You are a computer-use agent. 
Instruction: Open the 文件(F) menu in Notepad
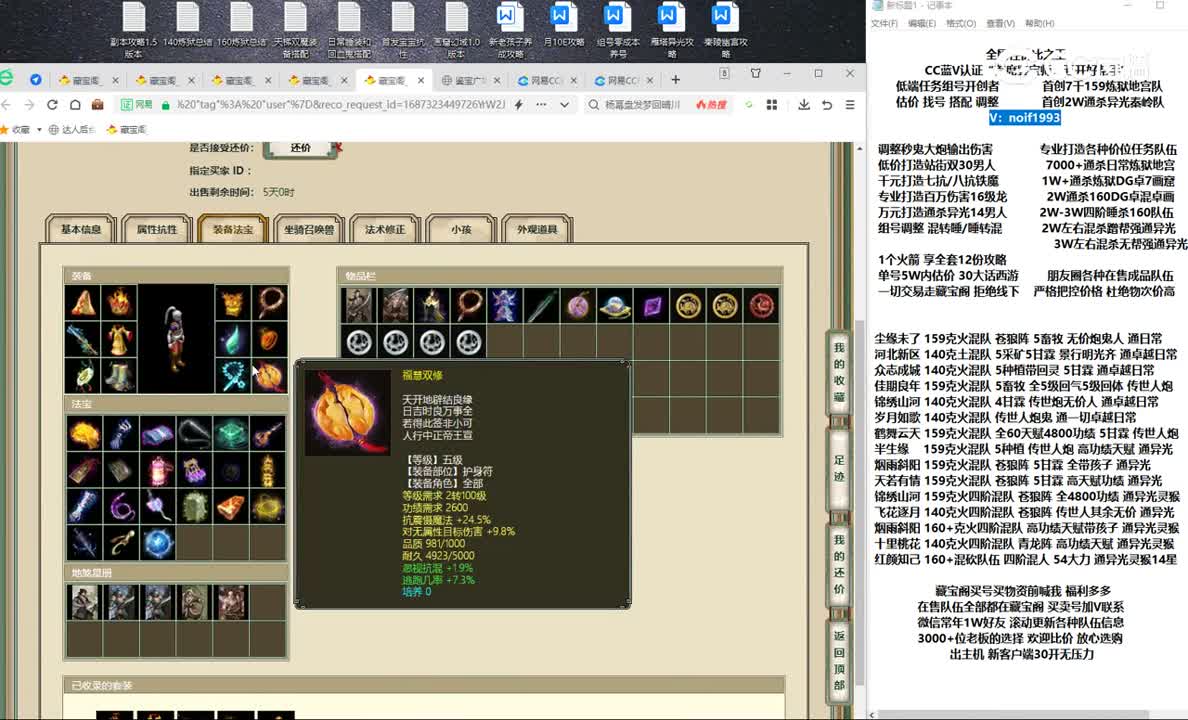pos(886,22)
